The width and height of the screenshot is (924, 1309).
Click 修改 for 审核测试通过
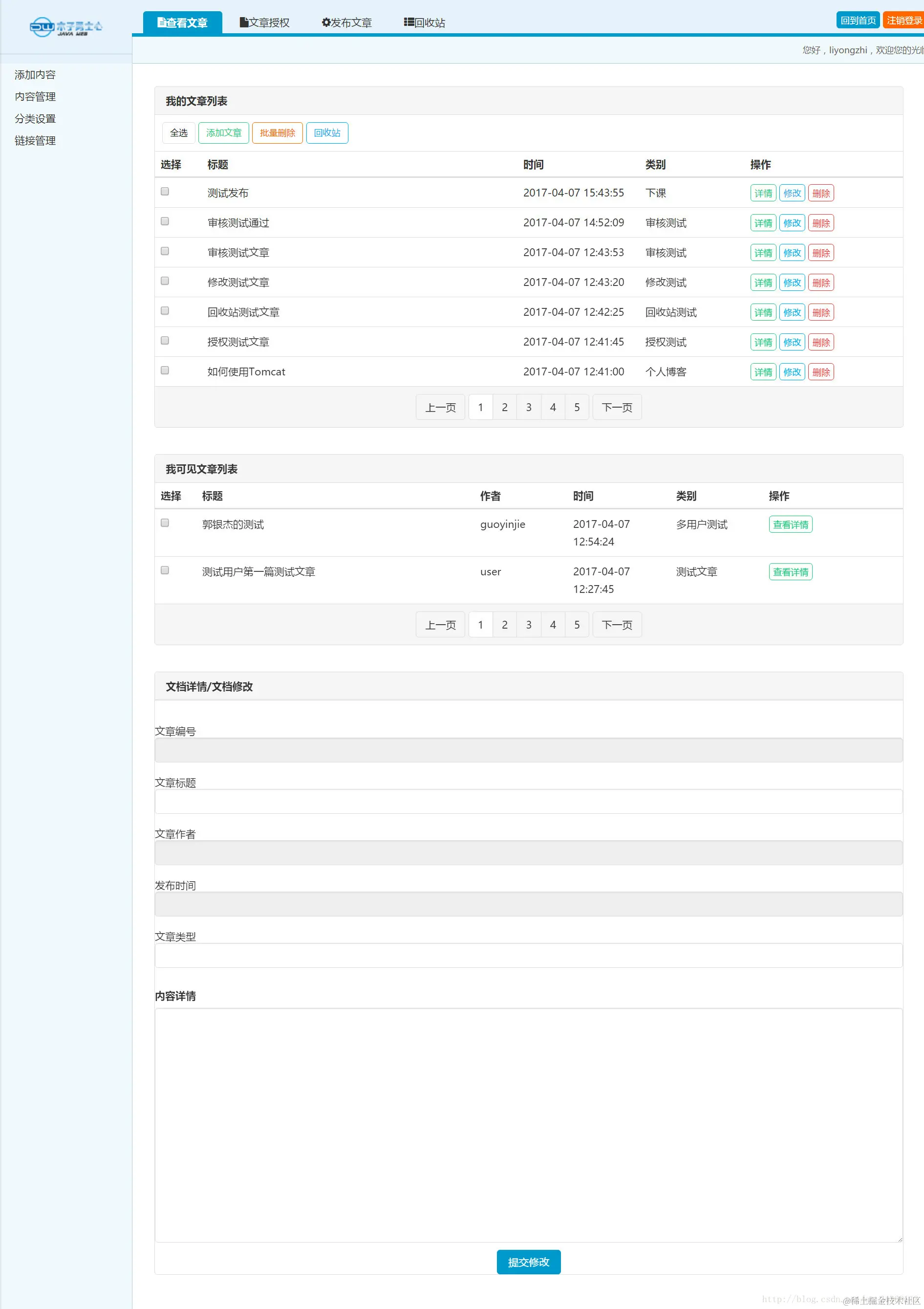[x=792, y=223]
